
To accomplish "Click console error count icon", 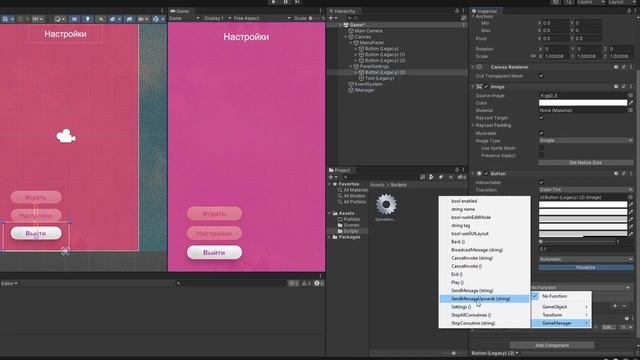I will (319, 283).
